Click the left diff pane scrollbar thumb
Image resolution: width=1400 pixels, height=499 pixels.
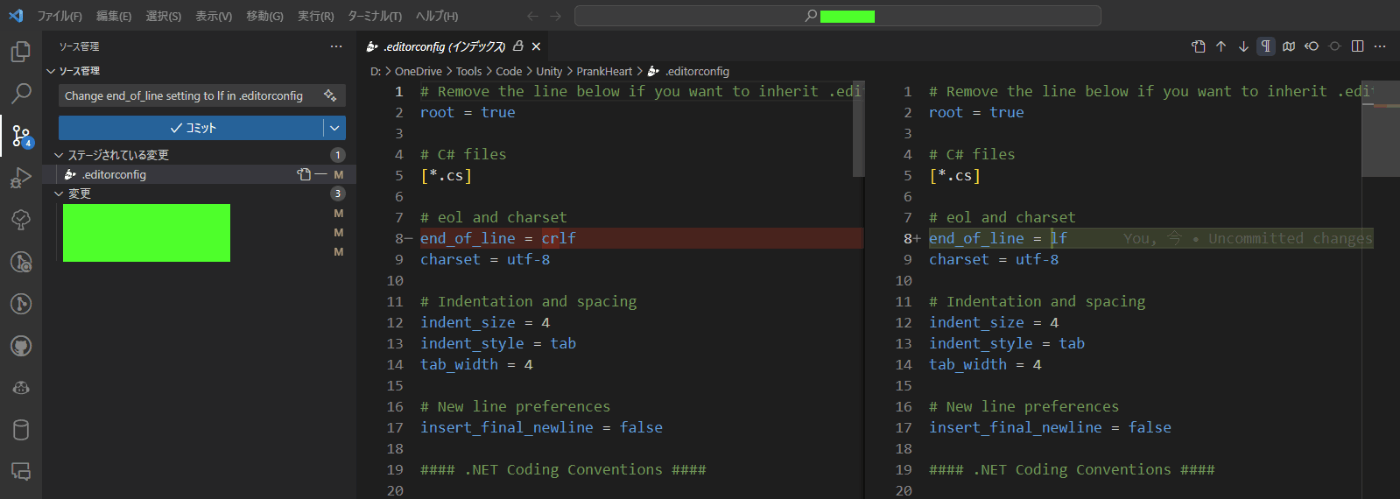coord(858,129)
